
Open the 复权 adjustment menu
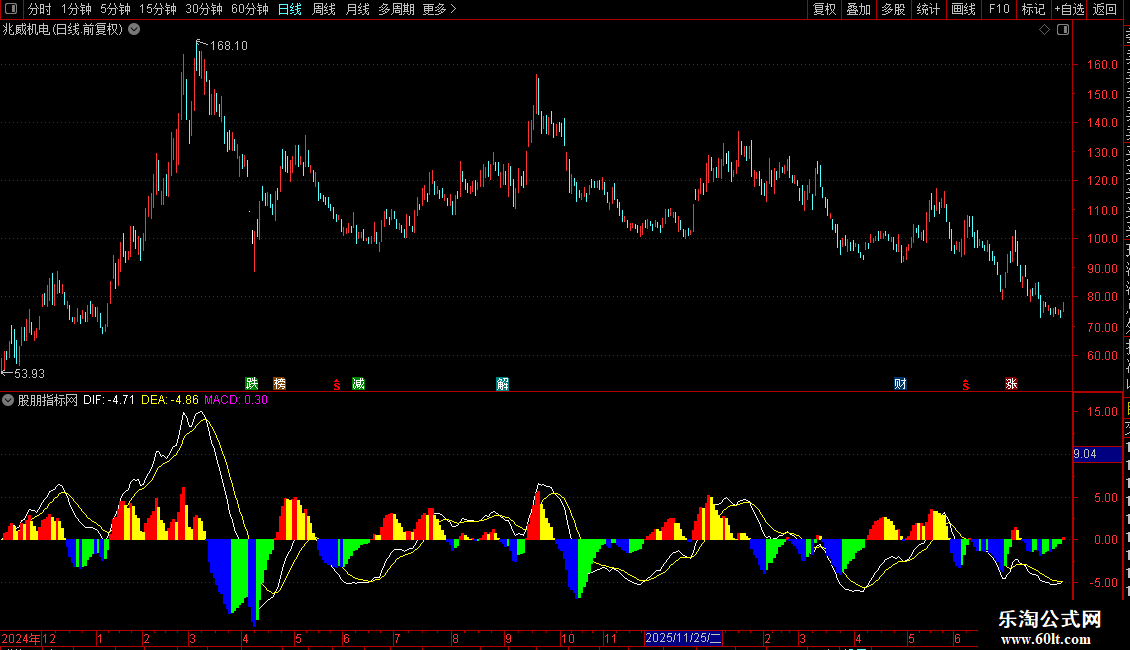[x=824, y=9]
